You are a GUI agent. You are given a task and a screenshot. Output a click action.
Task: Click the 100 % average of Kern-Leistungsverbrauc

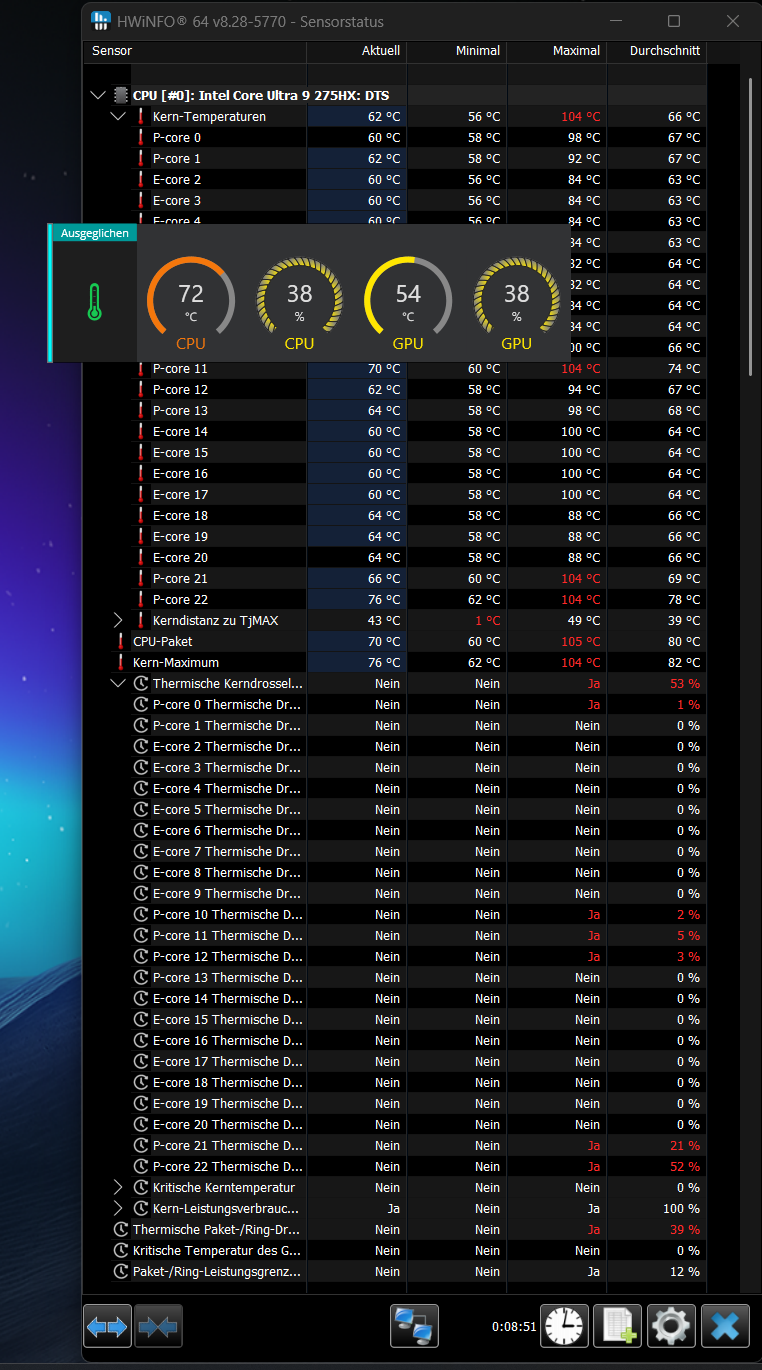pyautogui.click(x=681, y=1209)
